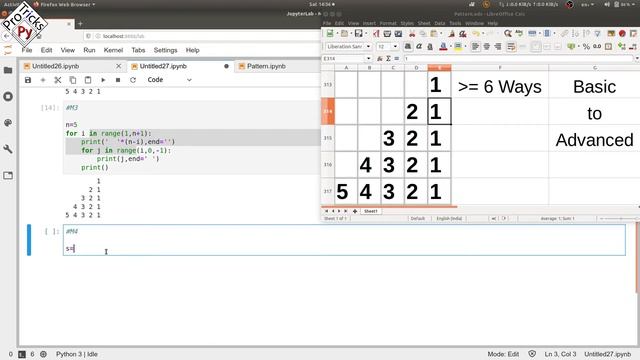Toggle Align Left in Calc
The image size is (640, 360).
click(476, 47)
